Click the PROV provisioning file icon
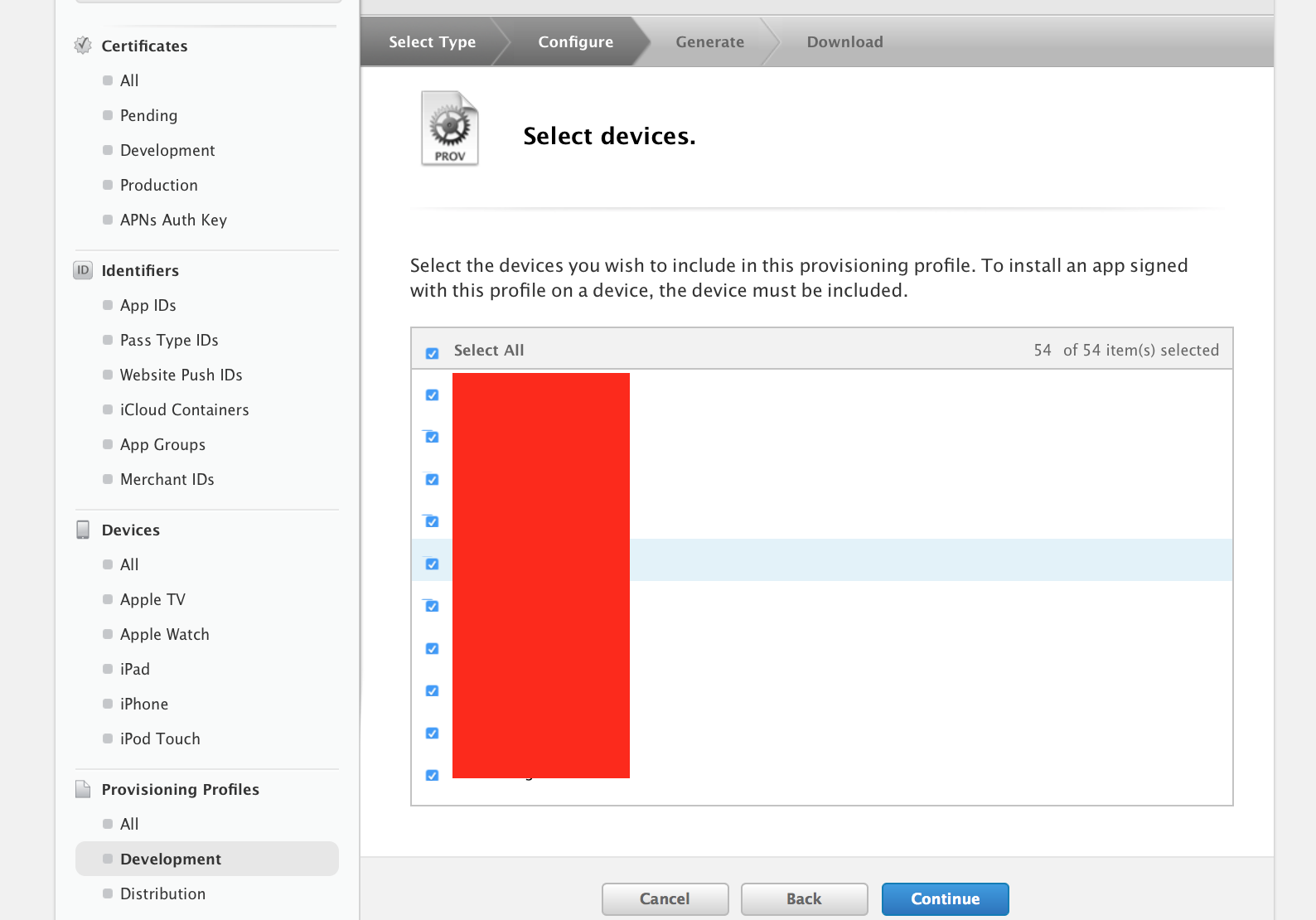The width and height of the screenshot is (1316, 920). tap(450, 129)
